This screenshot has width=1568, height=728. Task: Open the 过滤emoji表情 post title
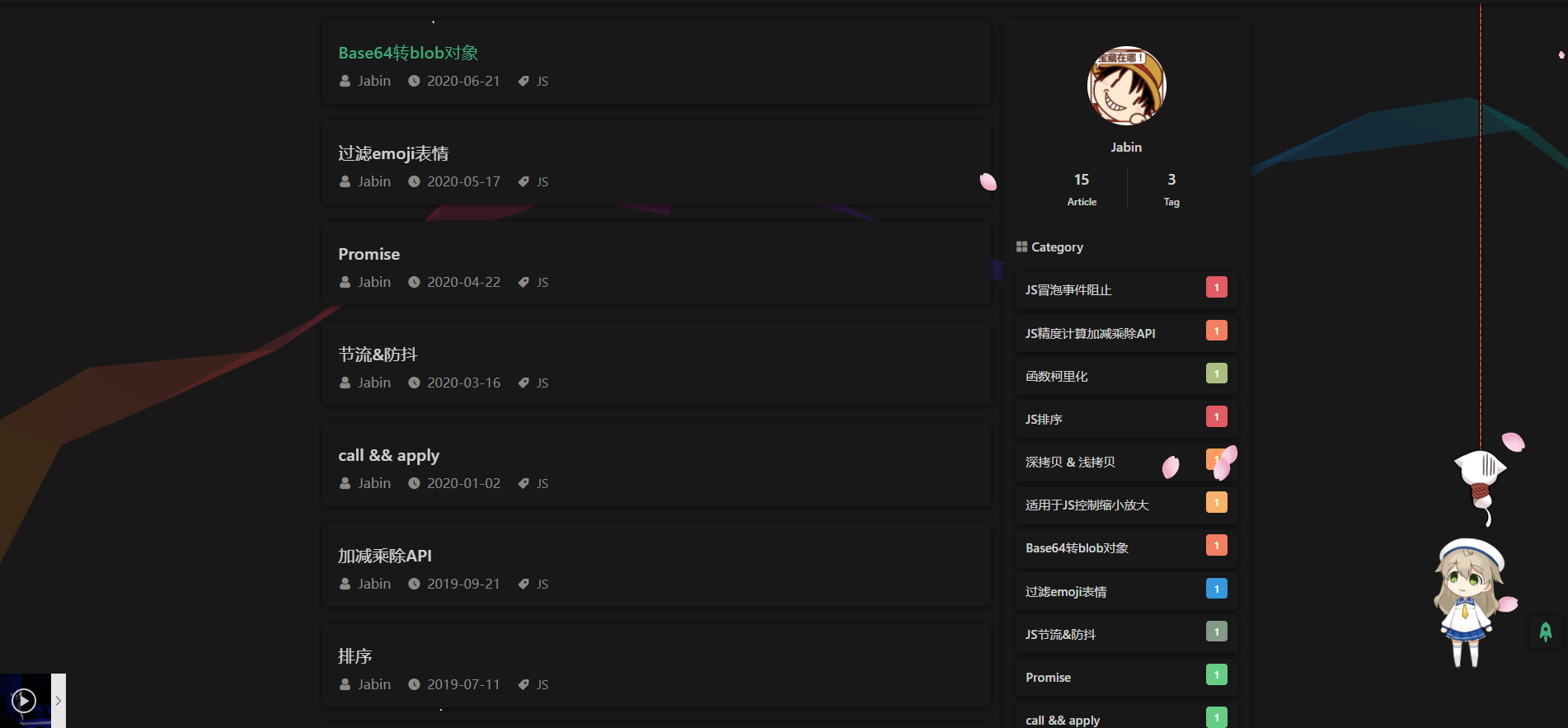(x=393, y=153)
